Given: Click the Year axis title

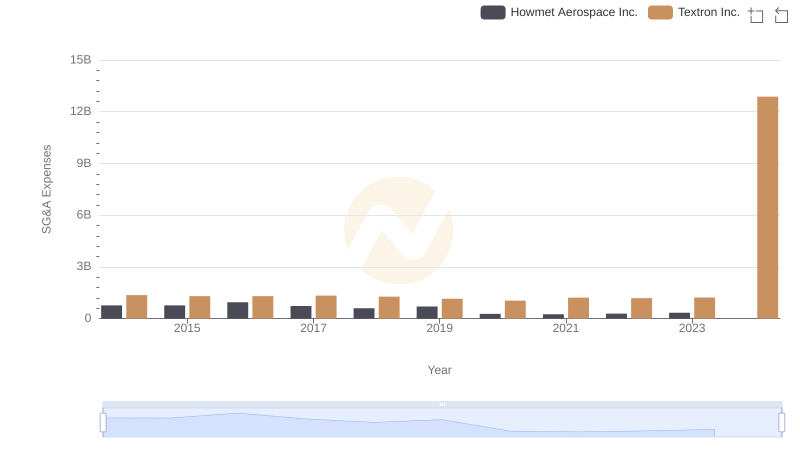Looking at the screenshot, I should click(439, 370).
